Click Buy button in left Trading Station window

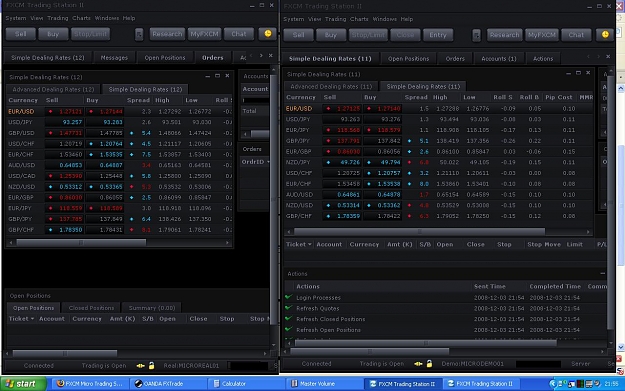point(53,34)
